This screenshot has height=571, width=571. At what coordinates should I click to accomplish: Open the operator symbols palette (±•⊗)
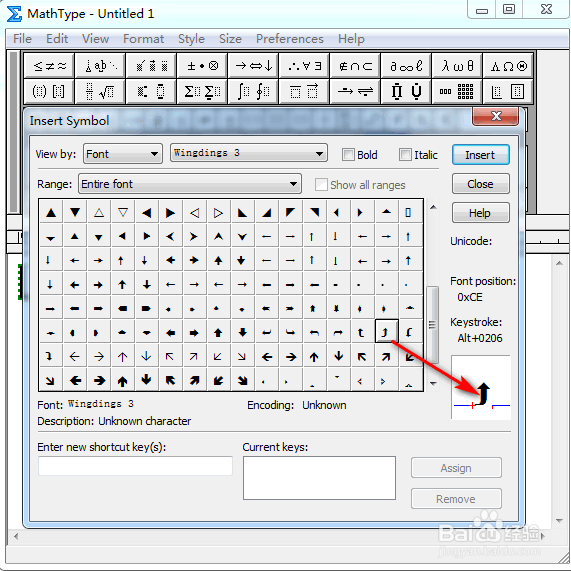[x=202, y=66]
